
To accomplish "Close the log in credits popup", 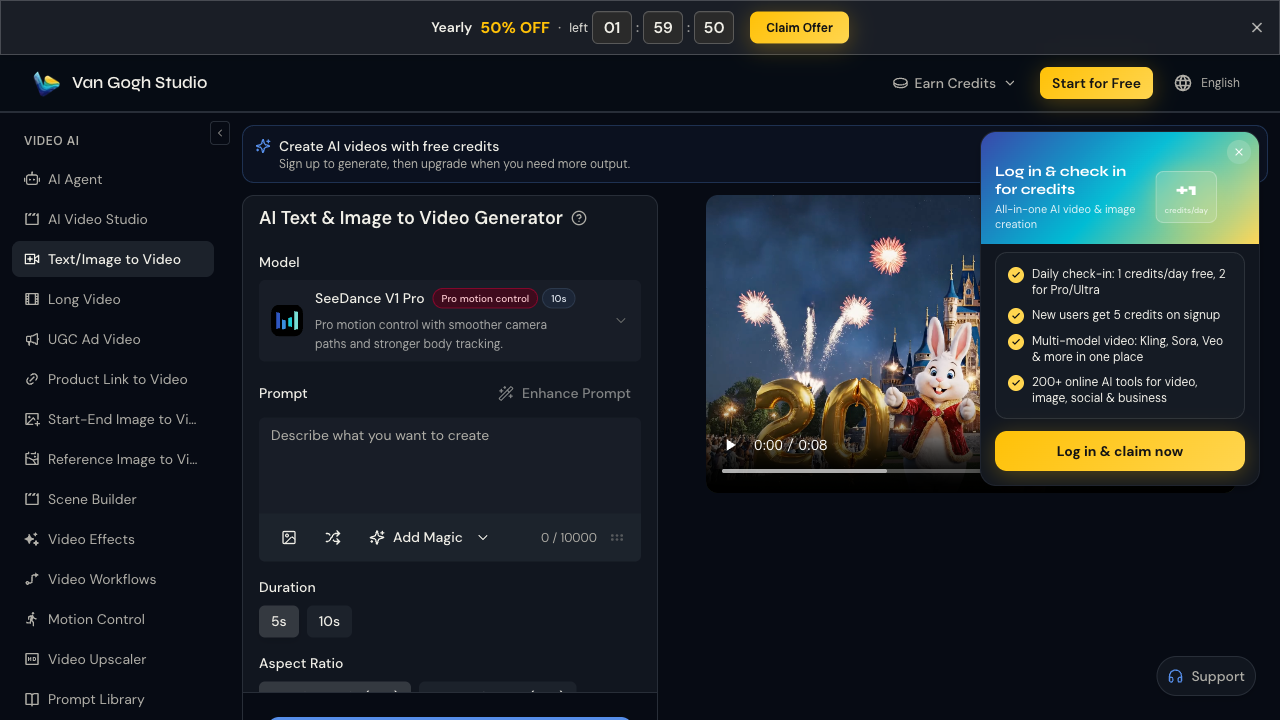I will (x=1239, y=152).
